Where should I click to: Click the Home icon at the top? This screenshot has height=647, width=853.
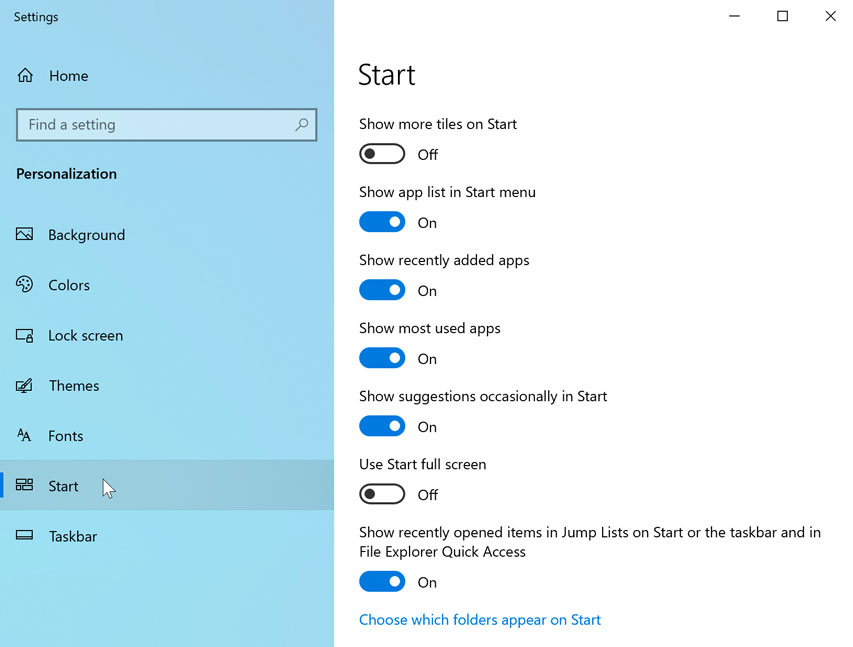coord(24,75)
